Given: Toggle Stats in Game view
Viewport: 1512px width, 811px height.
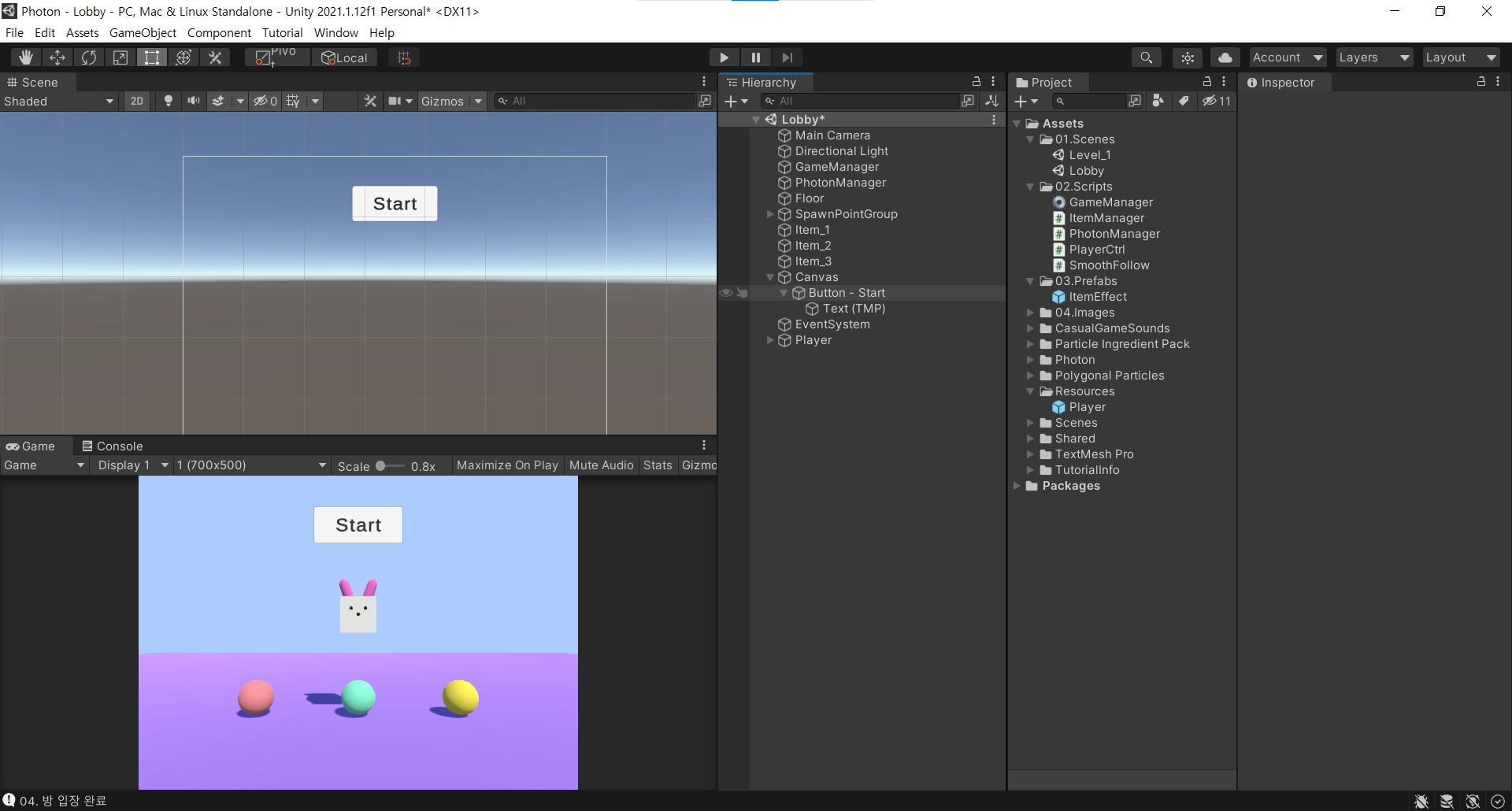Looking at the screenshot, I should 658,465.
